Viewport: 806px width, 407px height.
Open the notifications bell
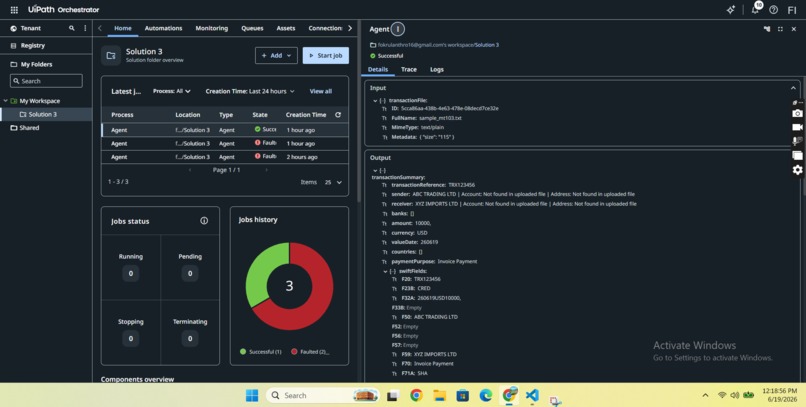[755, 9]
